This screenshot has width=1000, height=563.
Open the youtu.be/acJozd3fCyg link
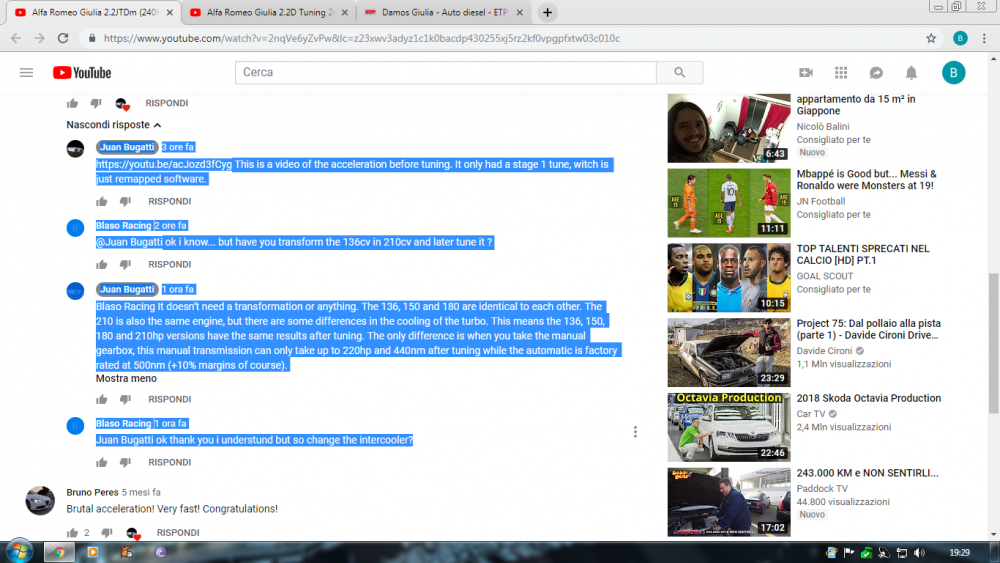coord(164,165)
